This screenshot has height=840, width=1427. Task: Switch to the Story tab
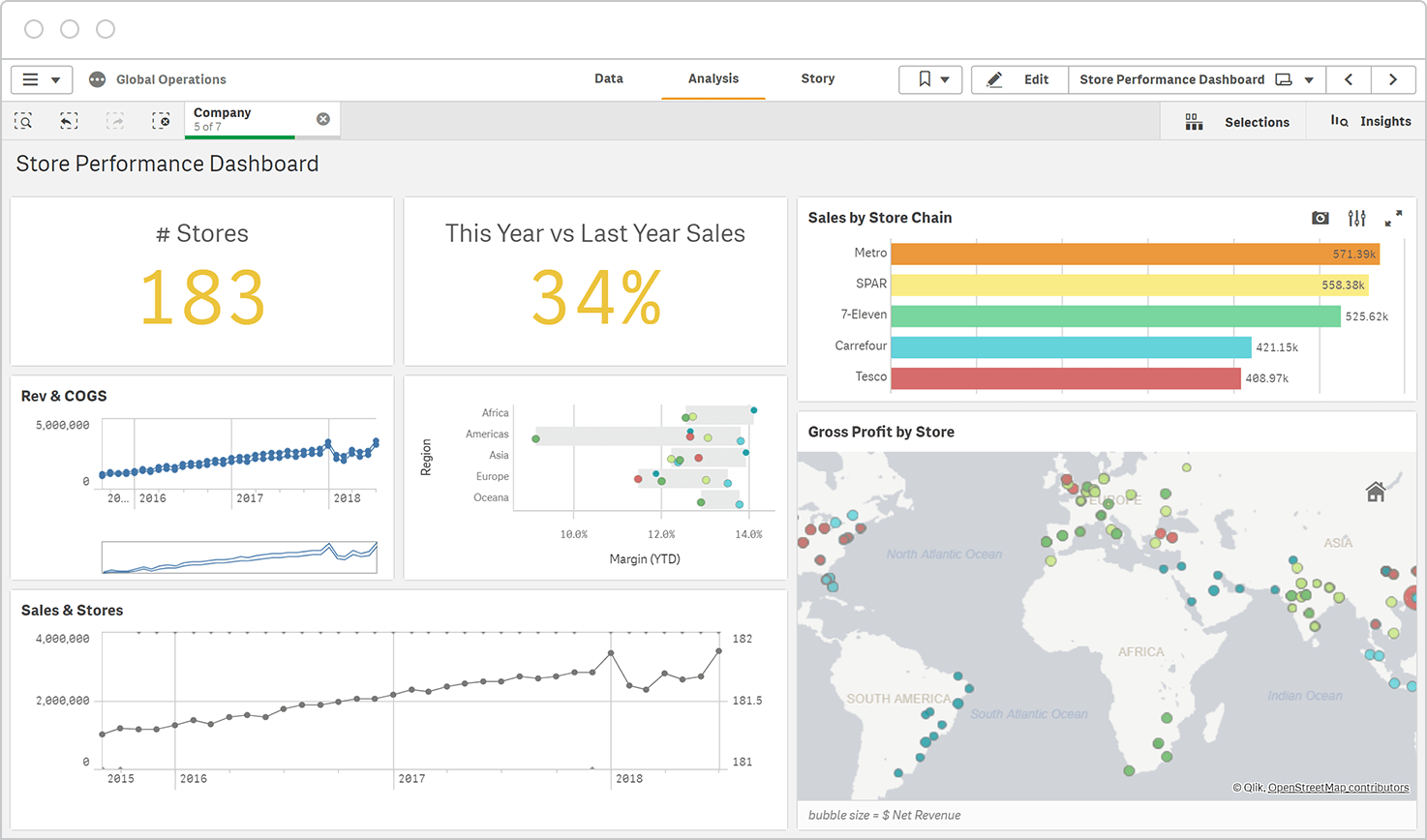coord(817,79)
